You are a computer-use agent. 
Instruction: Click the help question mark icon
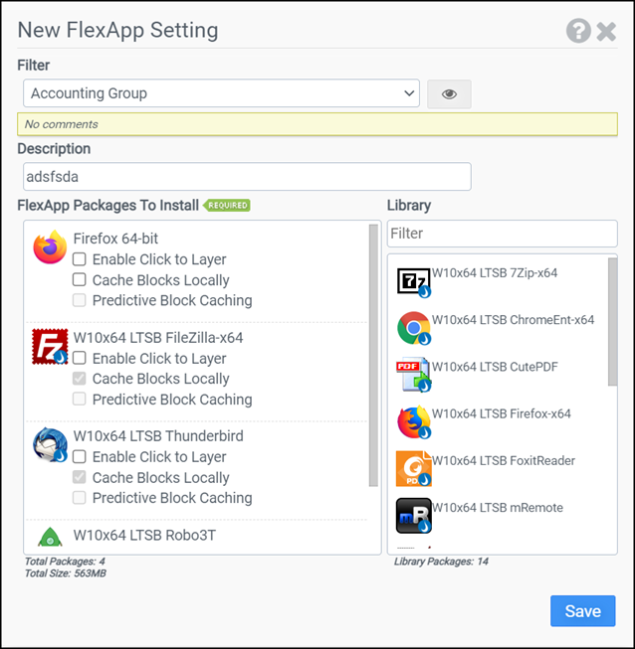click(x=578, y=31)
